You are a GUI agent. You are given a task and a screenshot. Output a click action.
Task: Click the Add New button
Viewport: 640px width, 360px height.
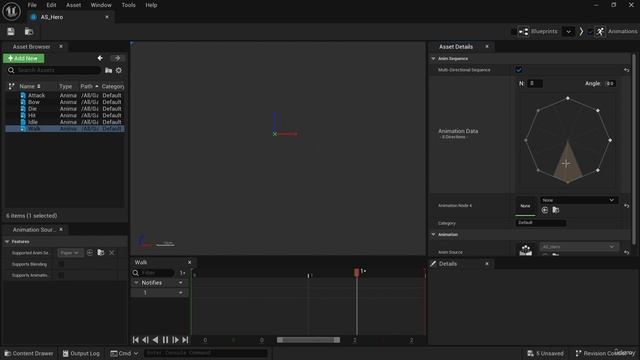24,58
